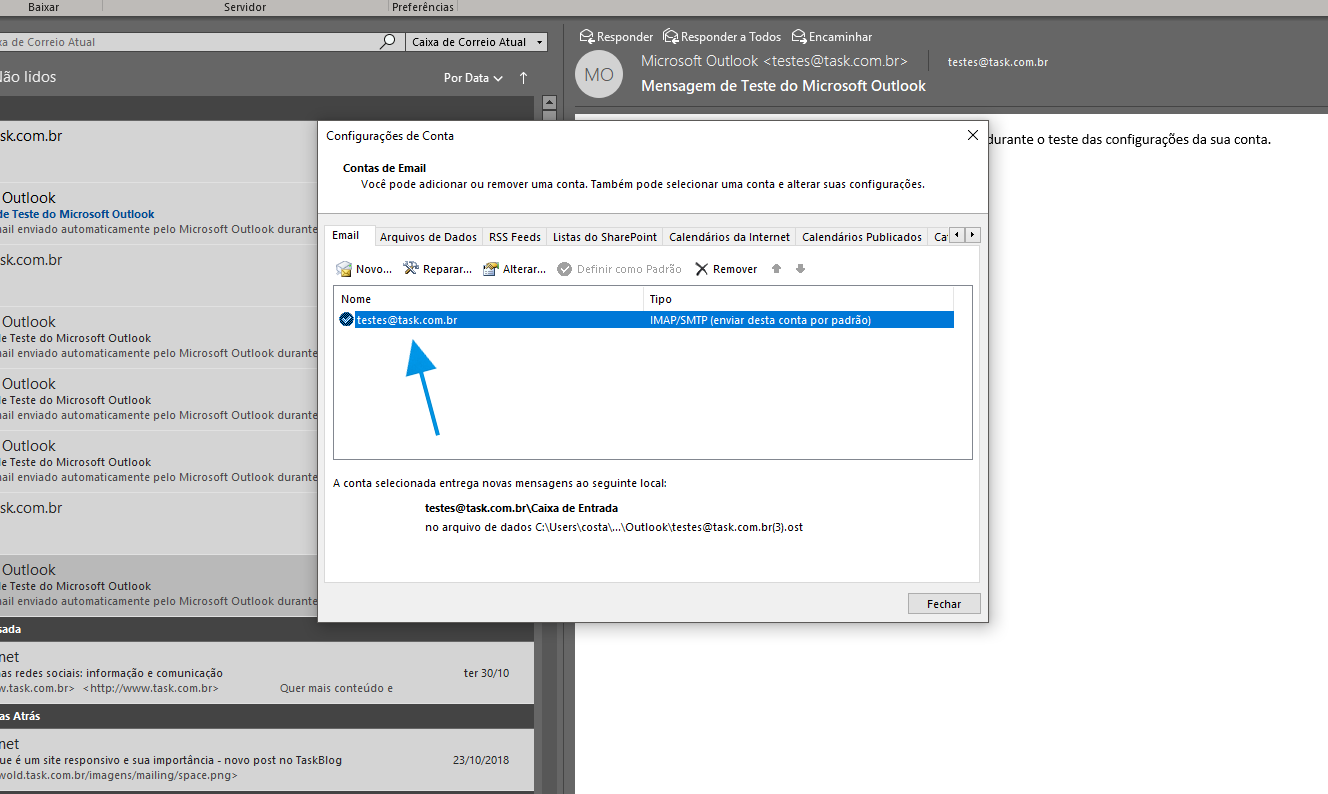1328x794 pixels.
Task: Select testes@task.com.br in the accounts list
Action: [x=407, y=320]
